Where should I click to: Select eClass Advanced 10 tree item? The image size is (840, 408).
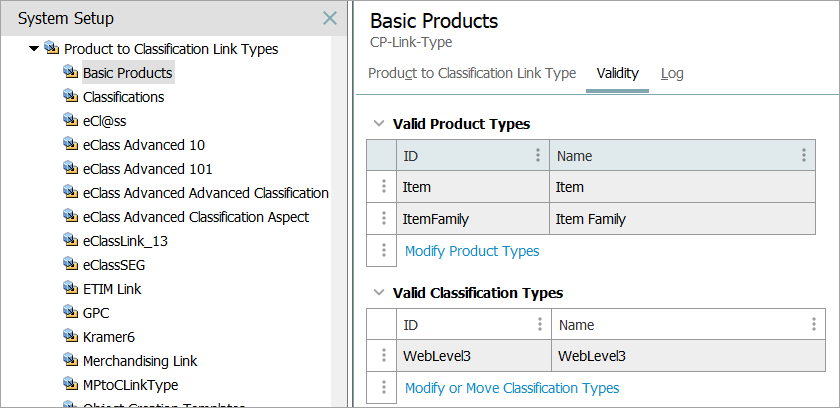[x=144, y=145]
